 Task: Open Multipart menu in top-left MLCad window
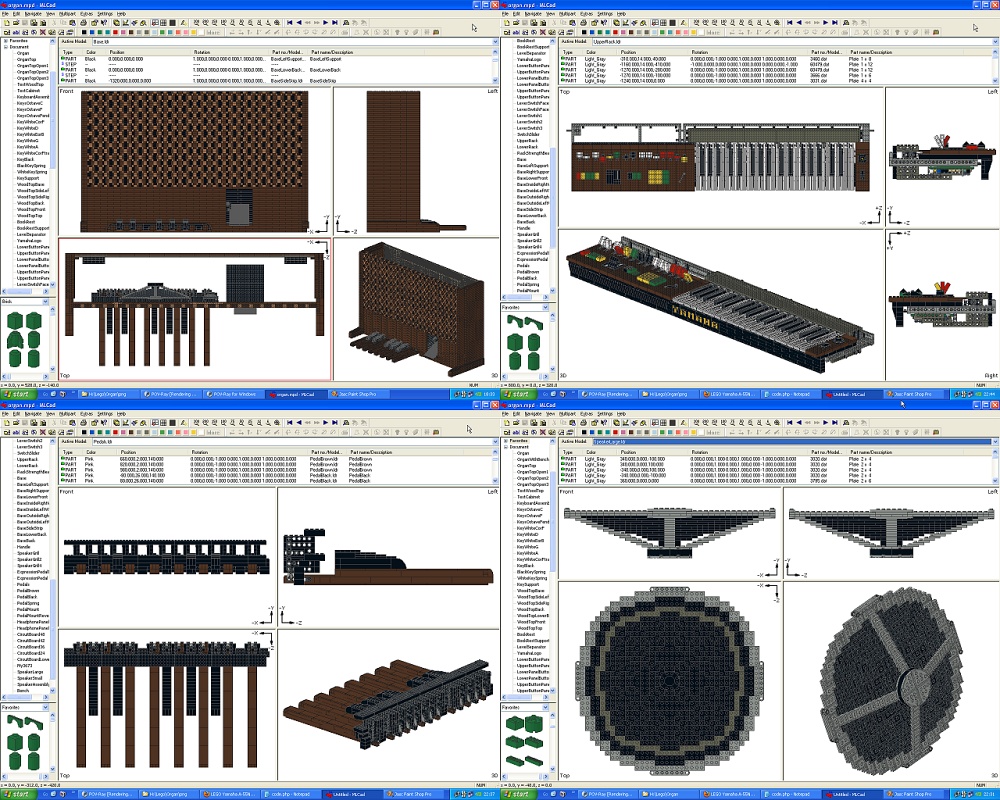tap(67, 13)
